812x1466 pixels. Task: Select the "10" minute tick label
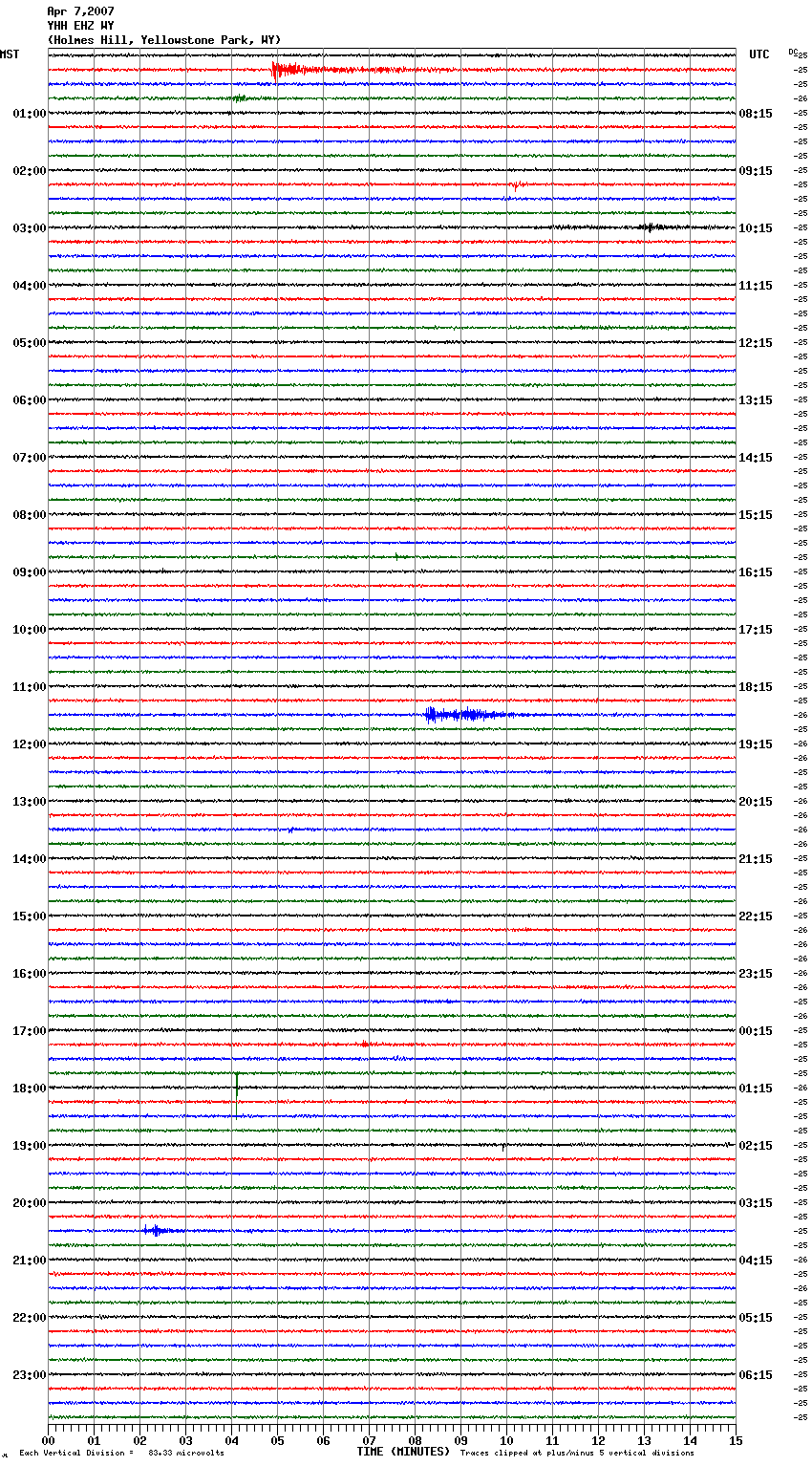[x=506, y=1440]
